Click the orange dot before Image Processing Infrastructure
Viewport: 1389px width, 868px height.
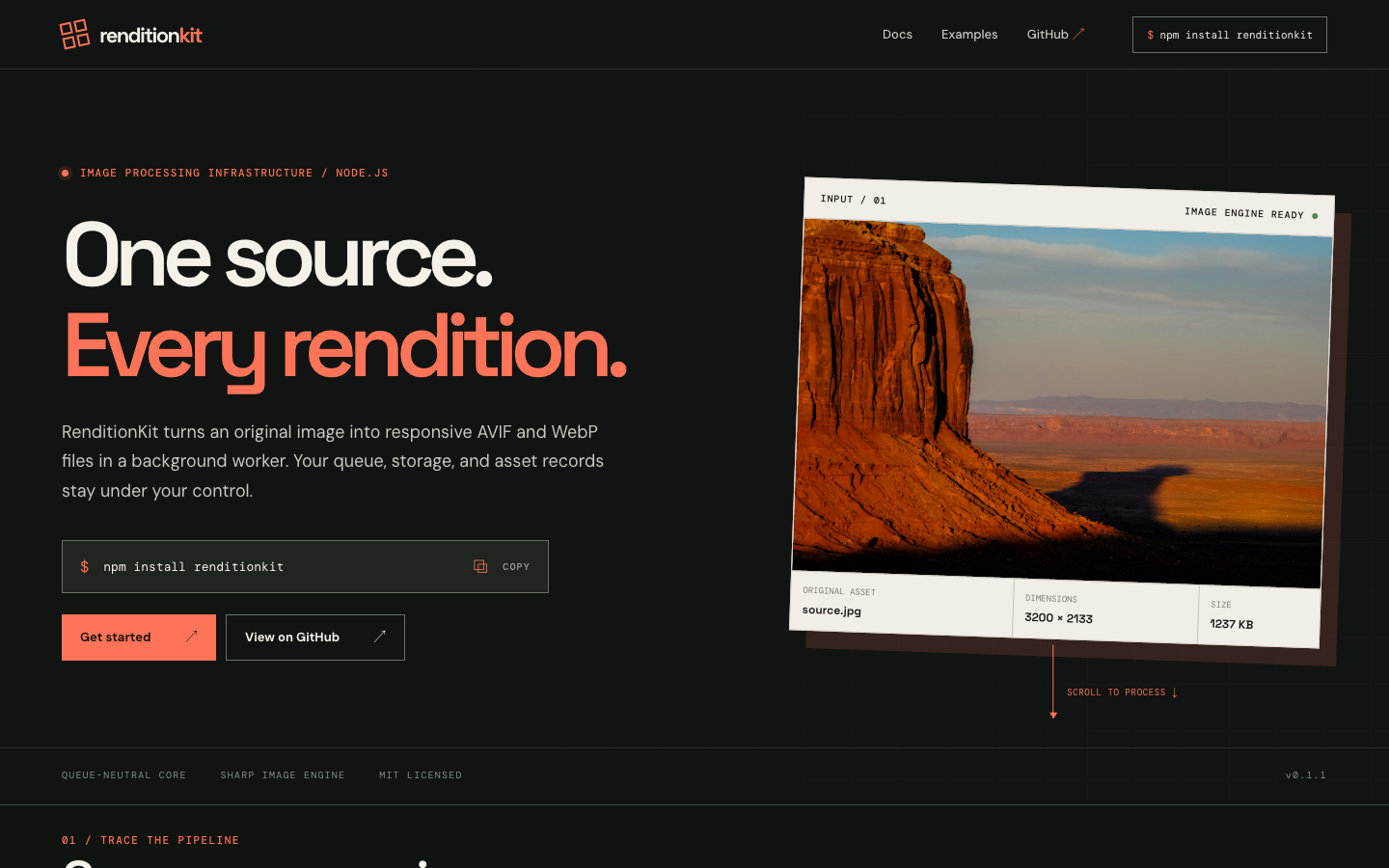coord(65,174)
